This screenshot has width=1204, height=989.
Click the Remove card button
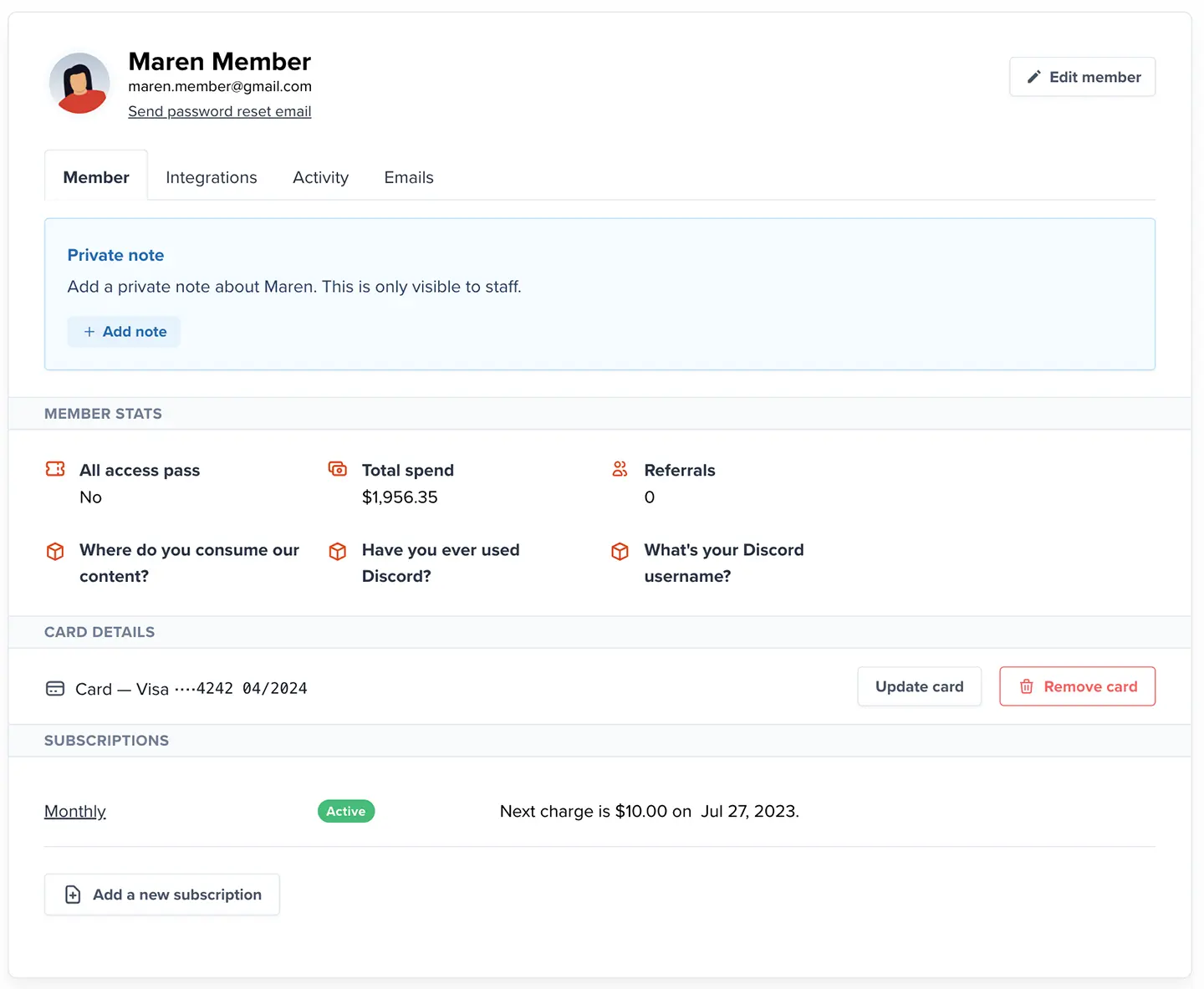coord(1077,686)
